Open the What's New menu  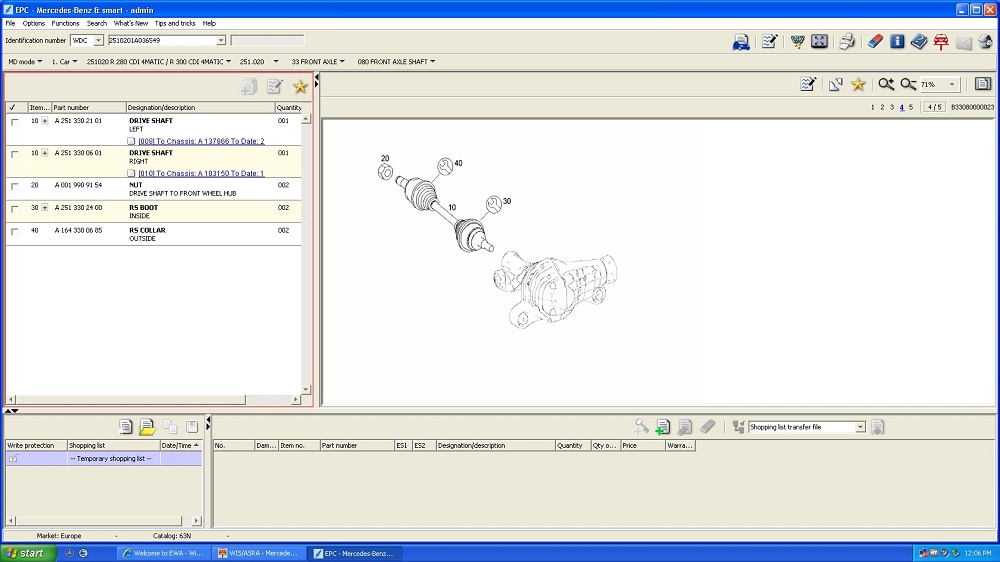pyautogui.click(x=131, y=23)
